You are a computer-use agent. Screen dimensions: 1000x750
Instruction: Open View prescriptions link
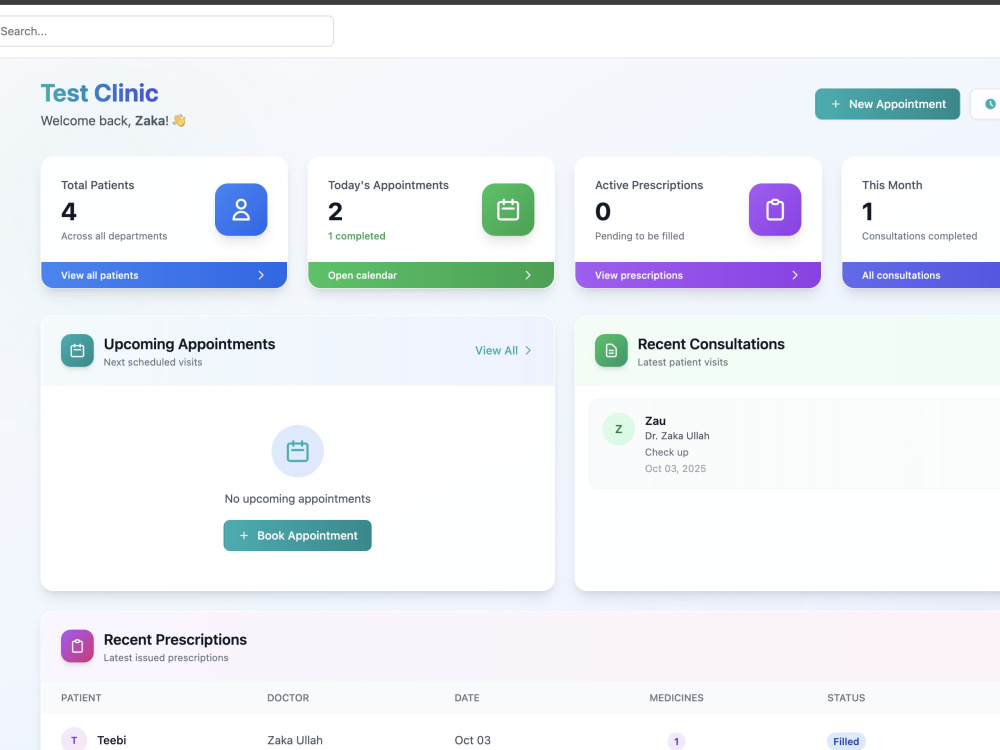(698, 275)
